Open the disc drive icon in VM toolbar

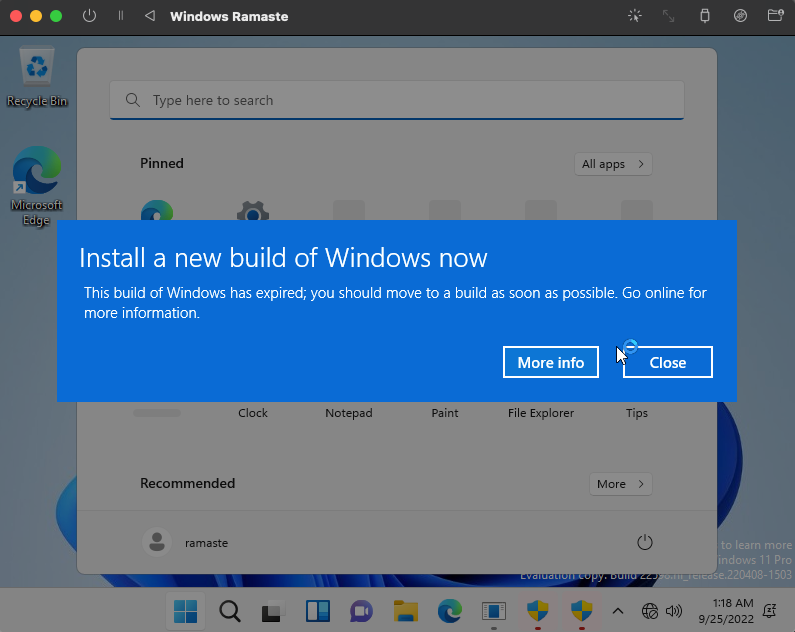click(x=740, y=16)
